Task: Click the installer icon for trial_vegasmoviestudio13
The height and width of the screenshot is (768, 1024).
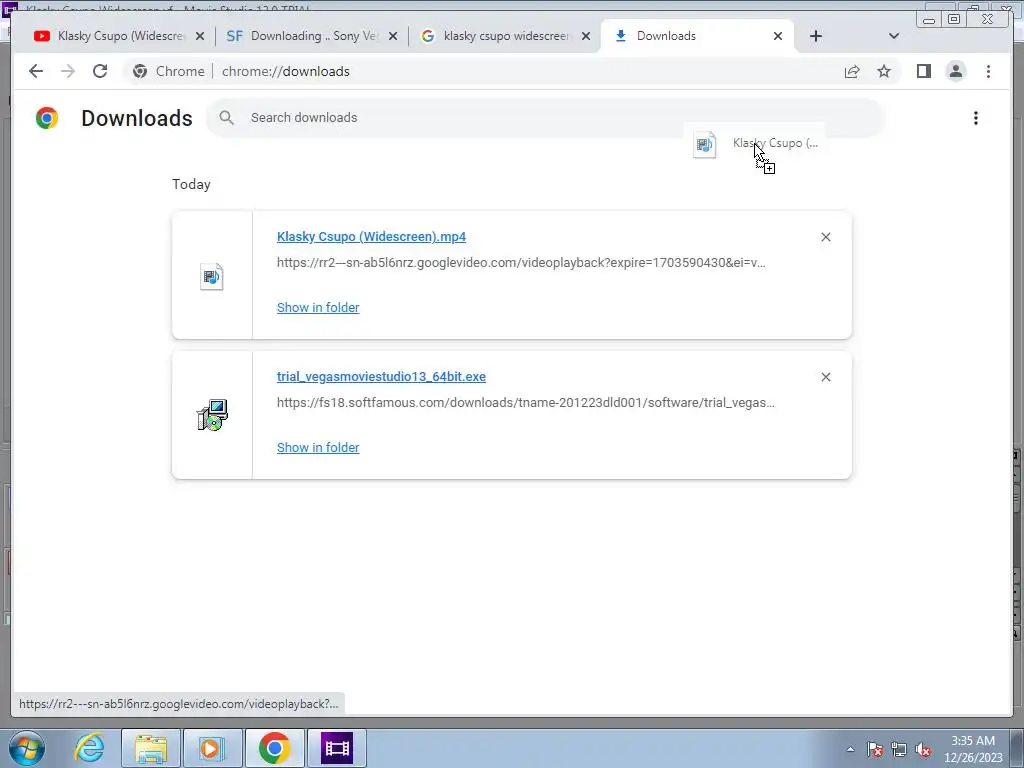Action: (x=212, y=415)
